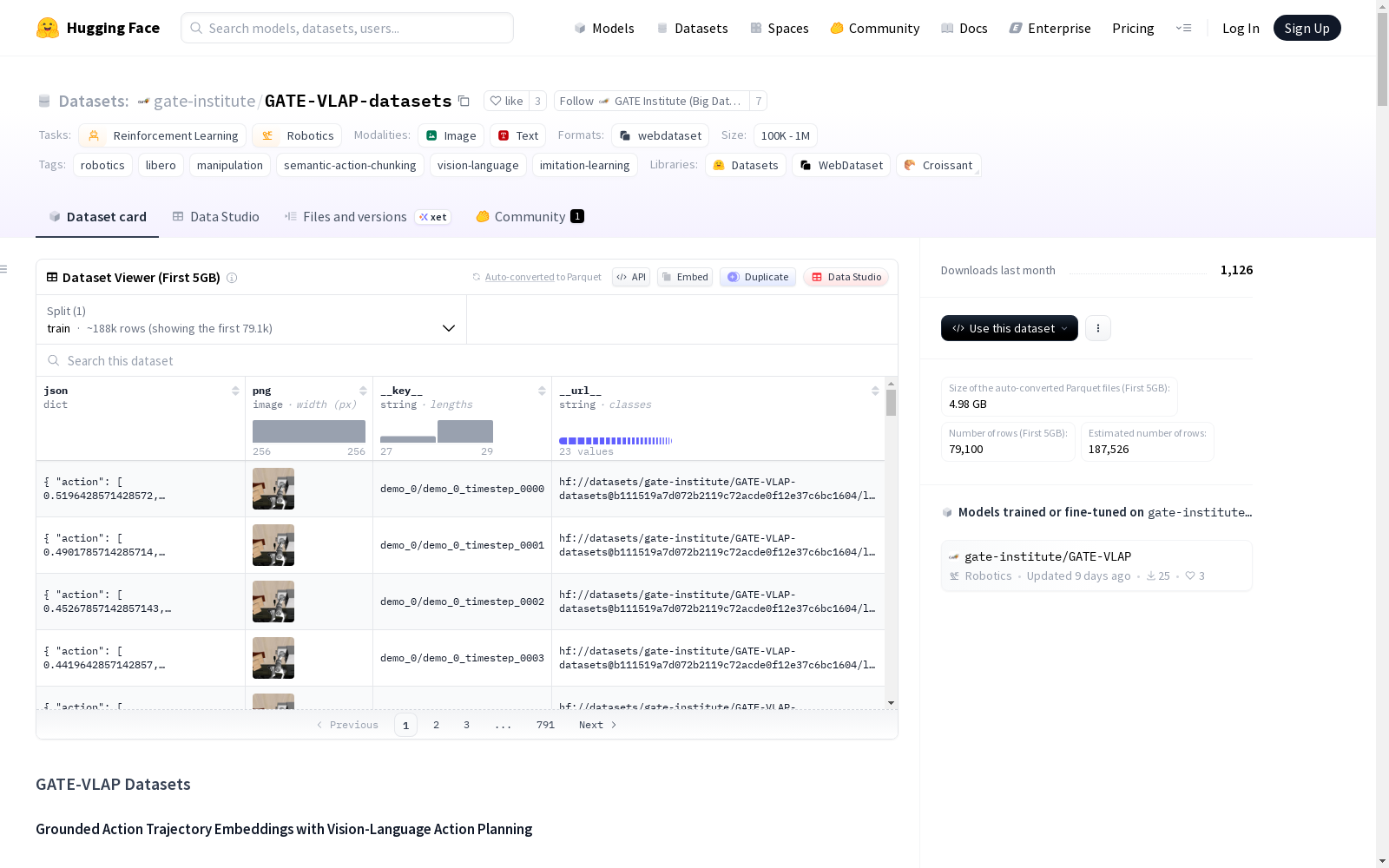Focus the top search models field

click(347, 28)
